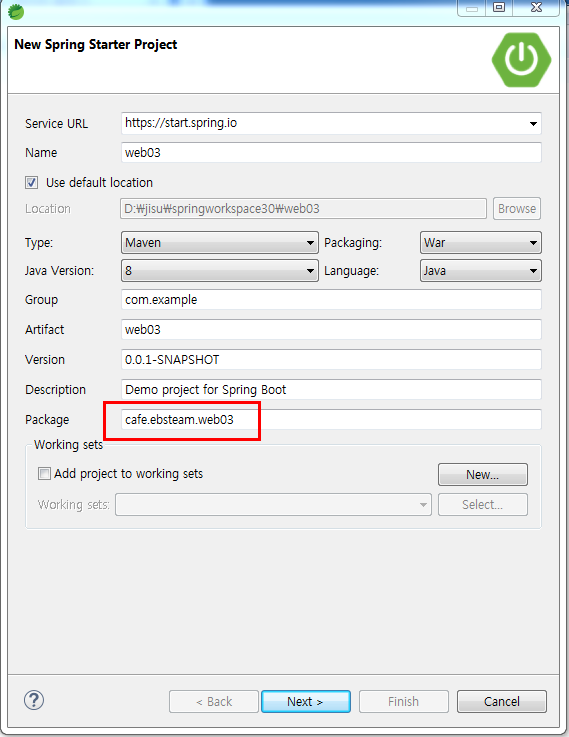Click the Description label

tap(55, 390)
